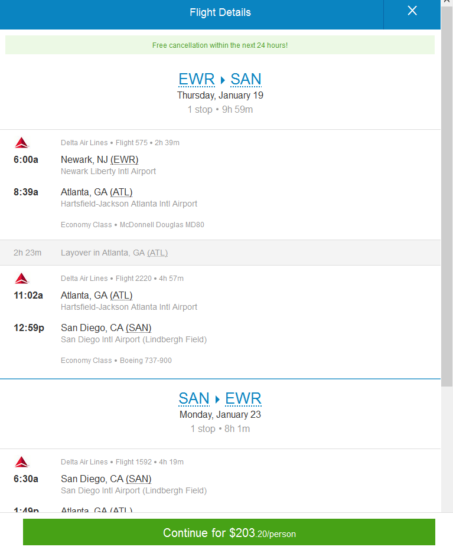
Task: Click the (ATL) code in layover row
Action: pos(157,253)
